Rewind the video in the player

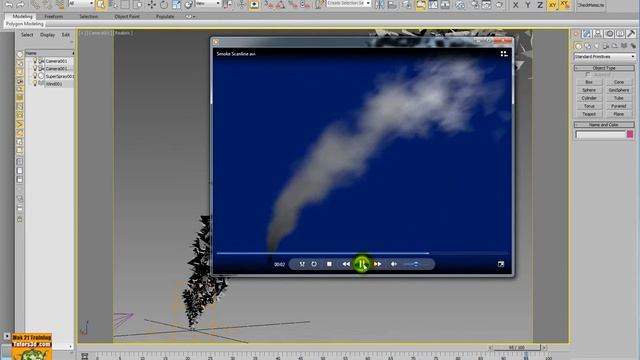click(x=346, y=264)
